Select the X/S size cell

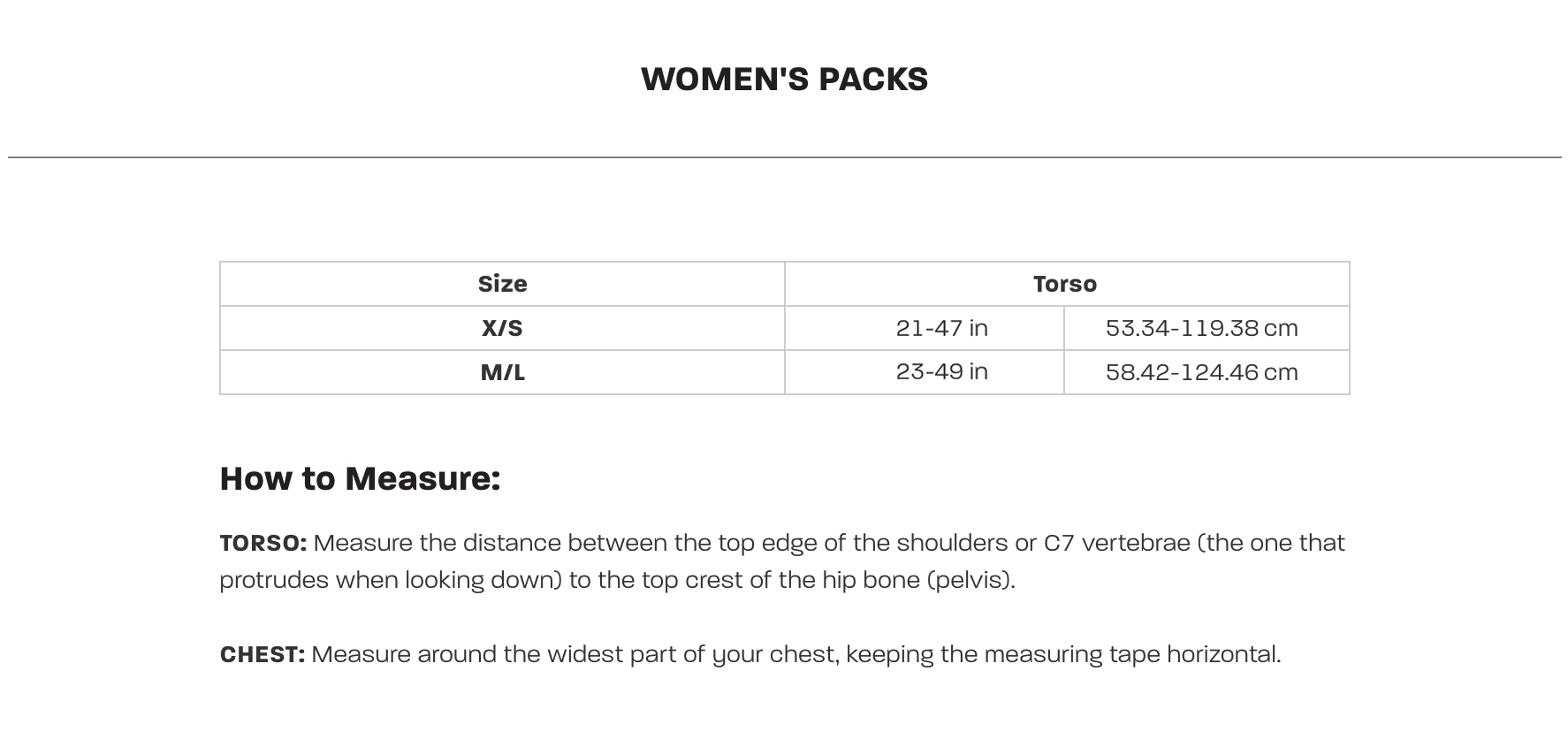point(502,328)
